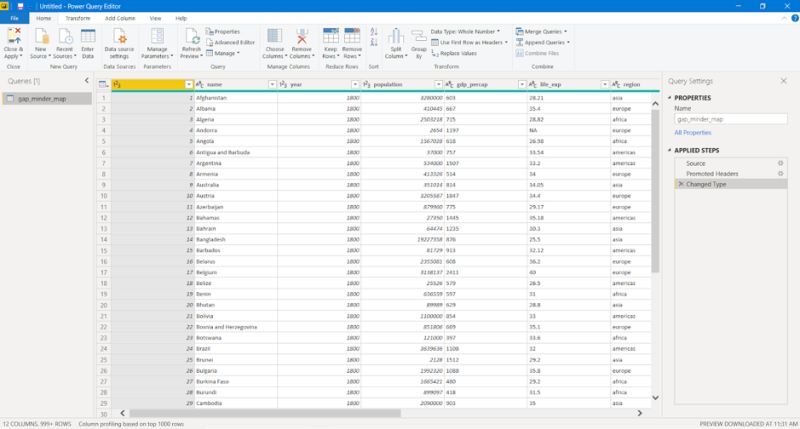Select the Bosnia and Herzegovina cell
Image resolution: width=800 pixels, height=429 pixels.
click(x=236, y=327)
